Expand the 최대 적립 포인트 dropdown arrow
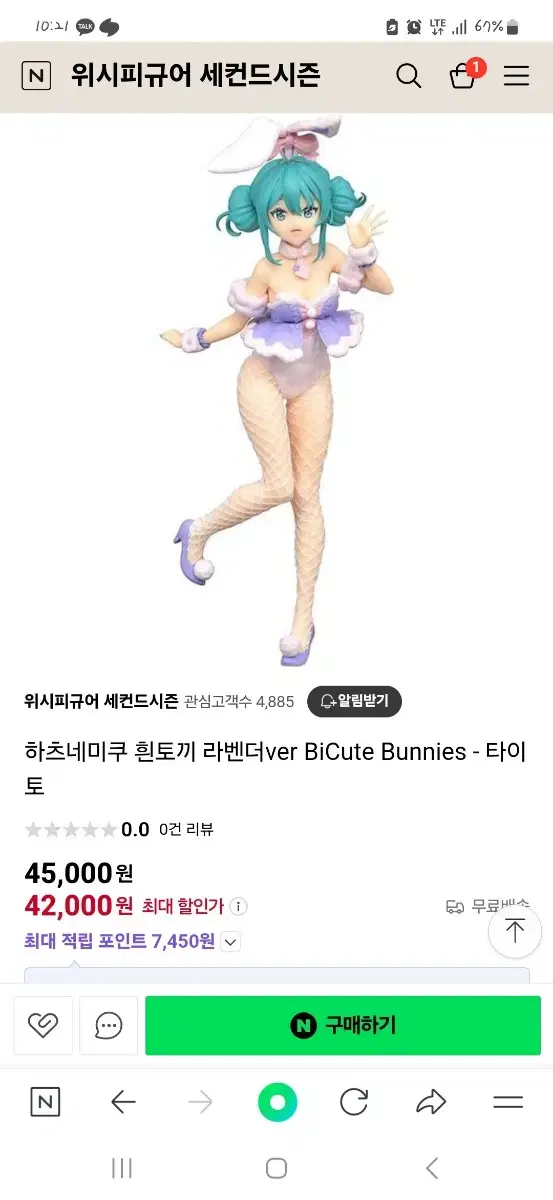553x1200 pixels. (230, 941)
